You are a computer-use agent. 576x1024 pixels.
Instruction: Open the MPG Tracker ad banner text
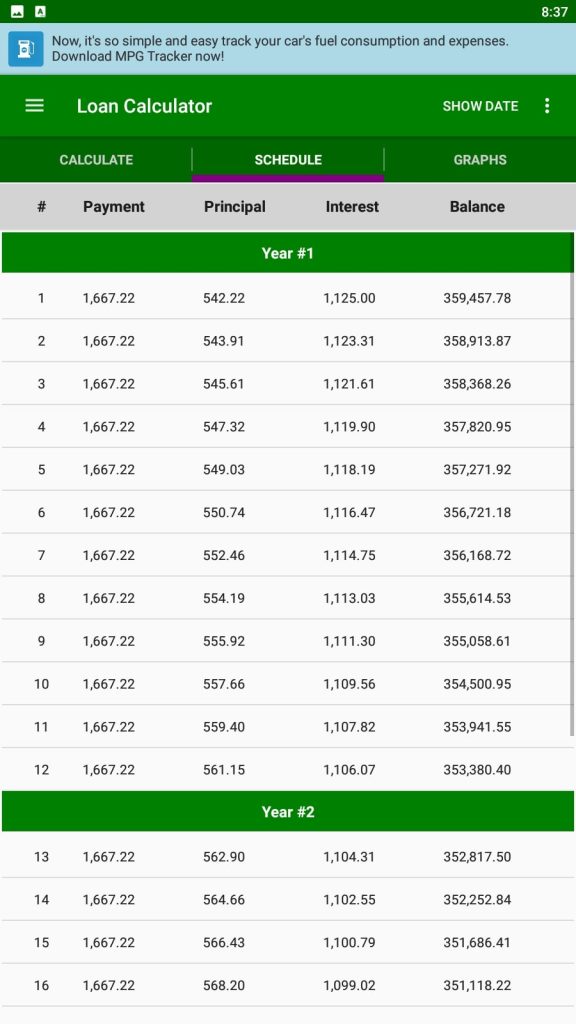(x=280, y=49)
